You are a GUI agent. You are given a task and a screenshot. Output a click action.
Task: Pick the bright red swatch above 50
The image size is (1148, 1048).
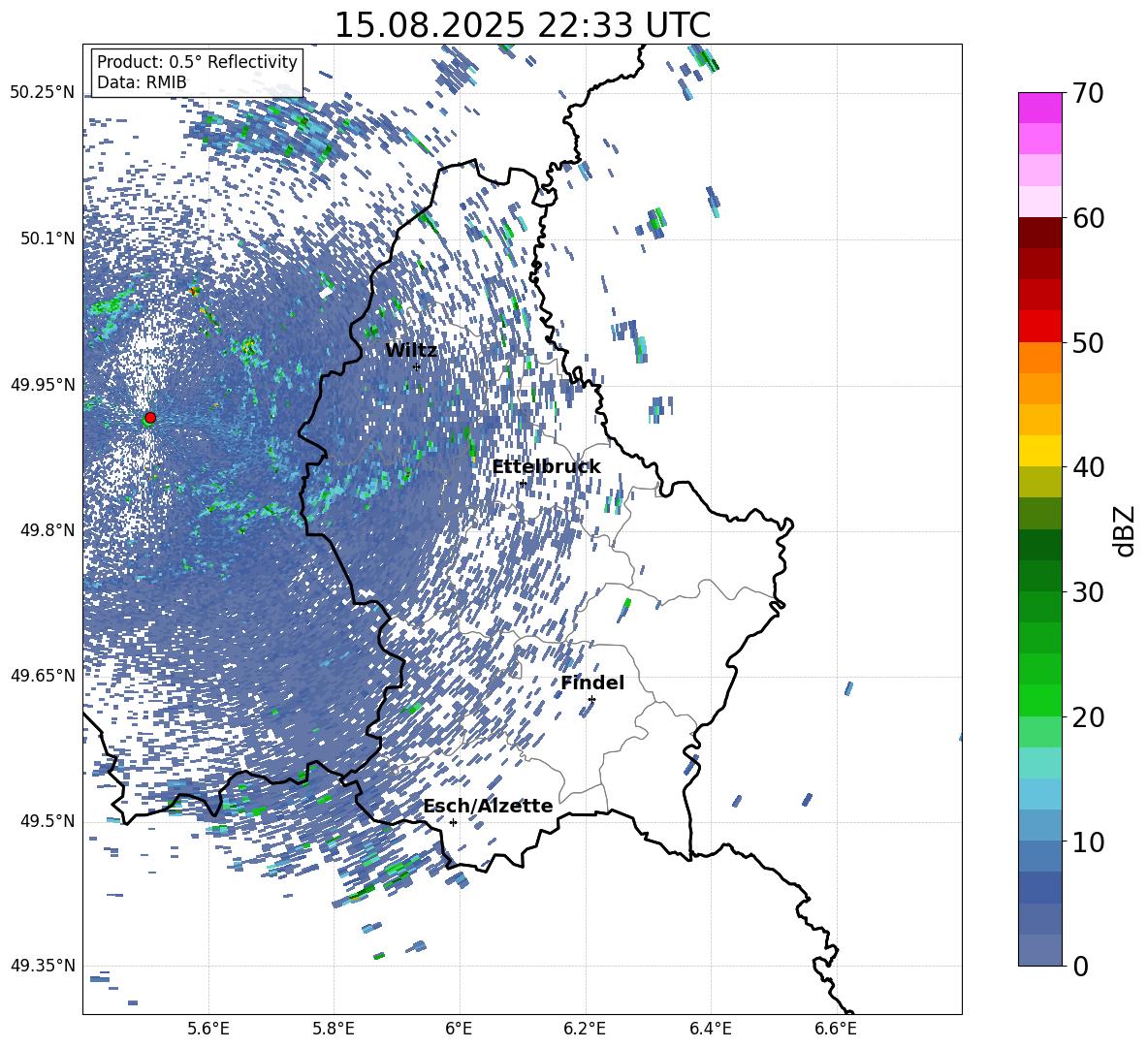pyautogui.click(x=1040, y=327)
